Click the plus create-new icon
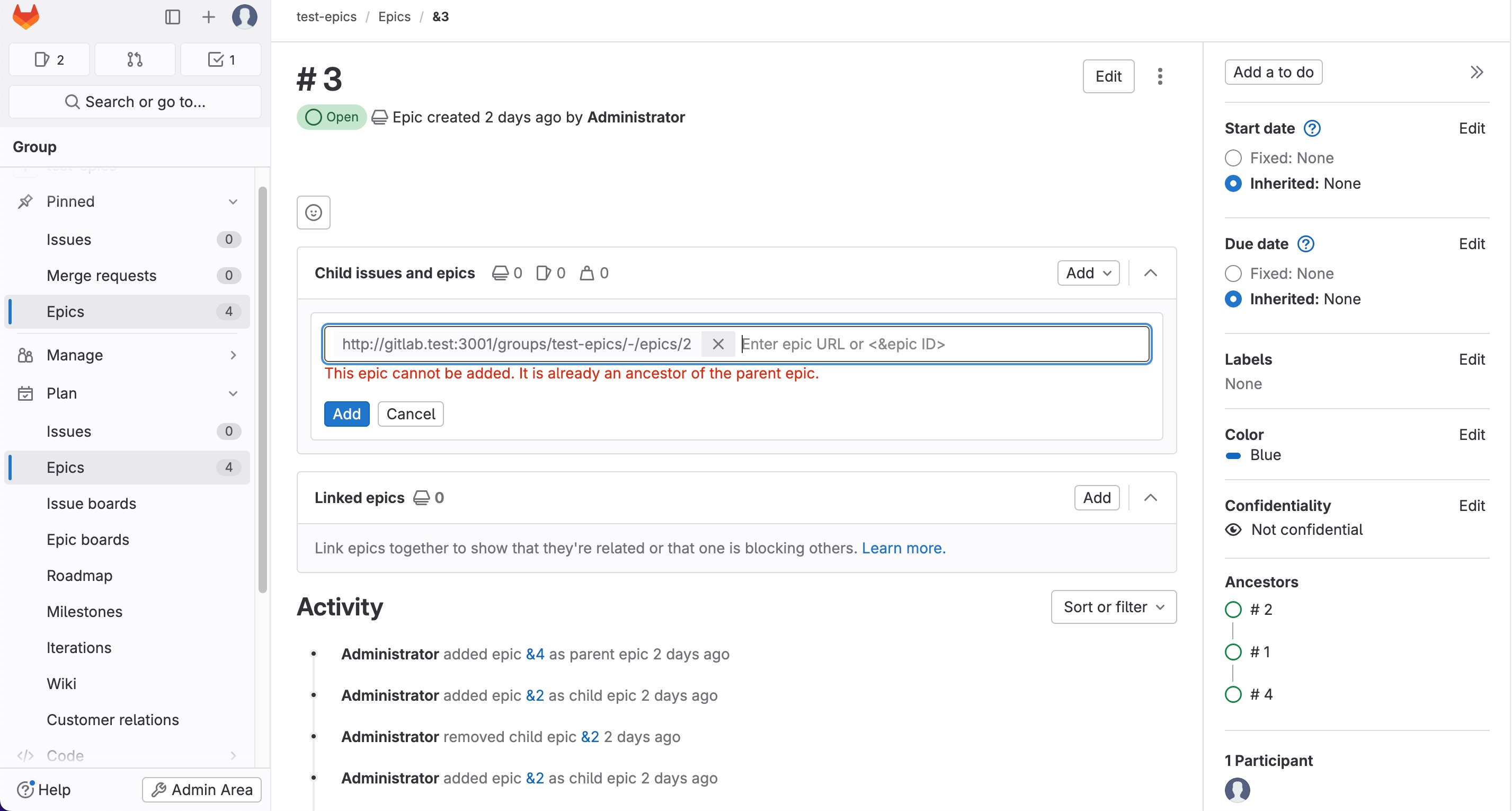This screenshot has width=1512, height=811. [x=208, y=16]
